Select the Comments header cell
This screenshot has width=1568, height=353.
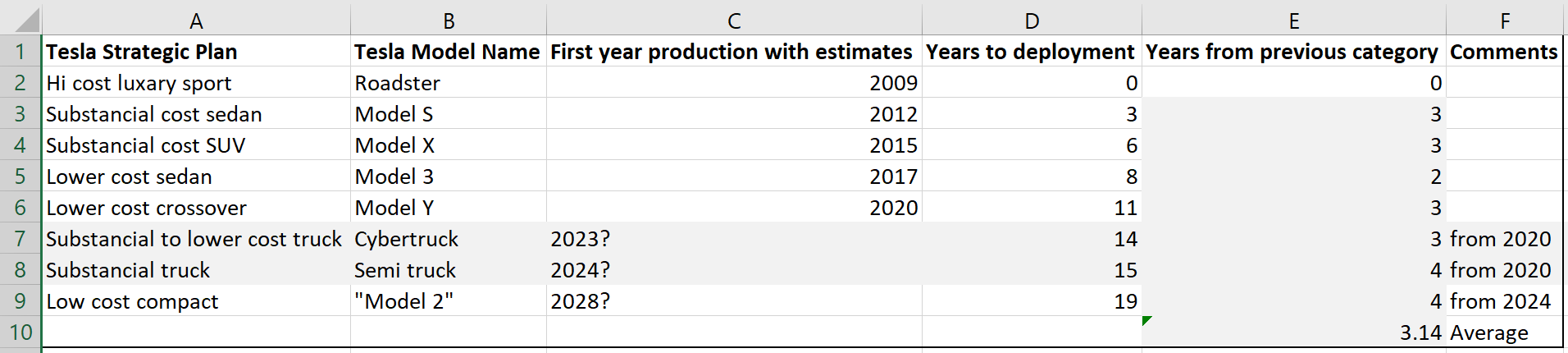1505,51
